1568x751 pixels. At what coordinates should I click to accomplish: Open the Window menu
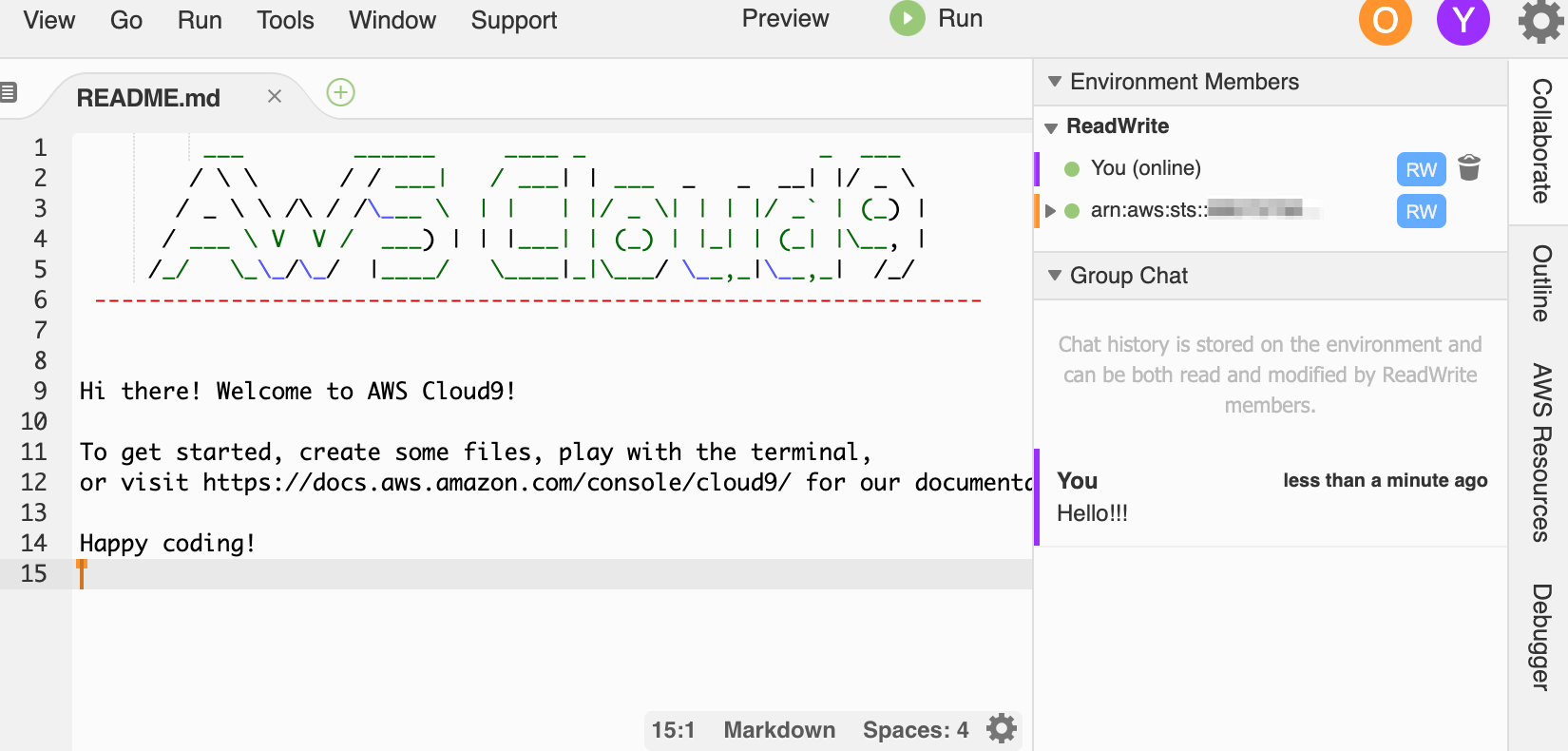point(392,20)
